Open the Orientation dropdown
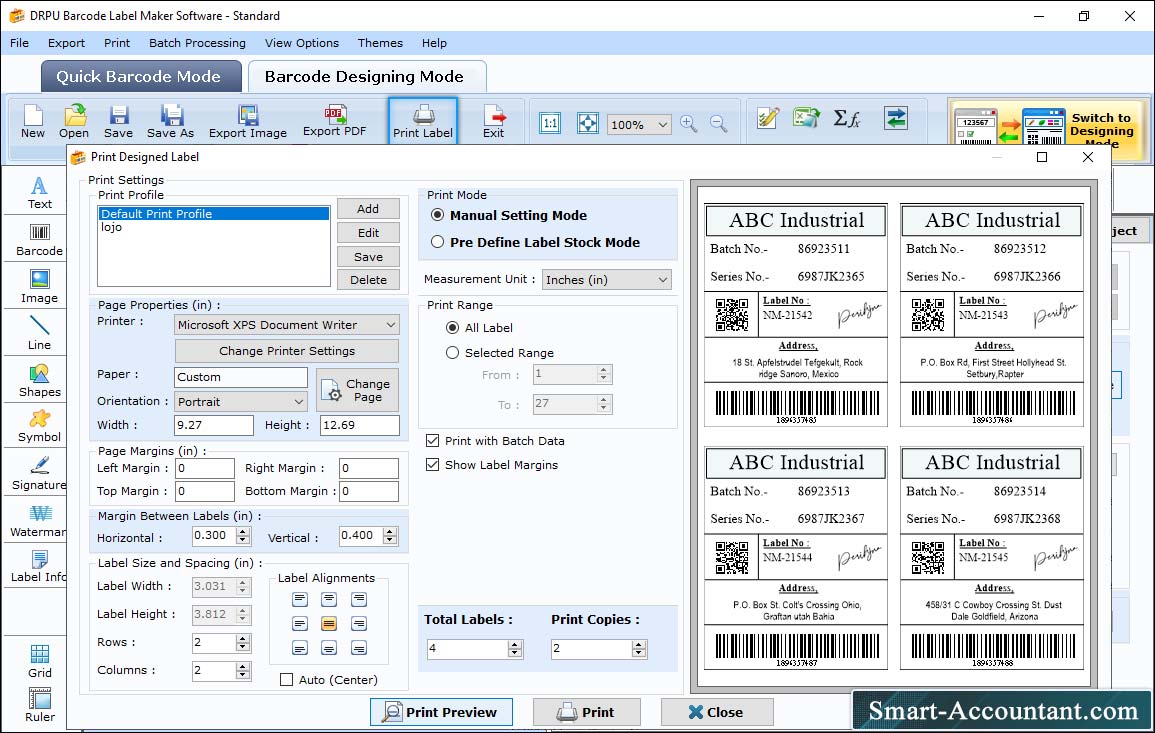This screenshot has width=1155, height=733. pos(241,401)
